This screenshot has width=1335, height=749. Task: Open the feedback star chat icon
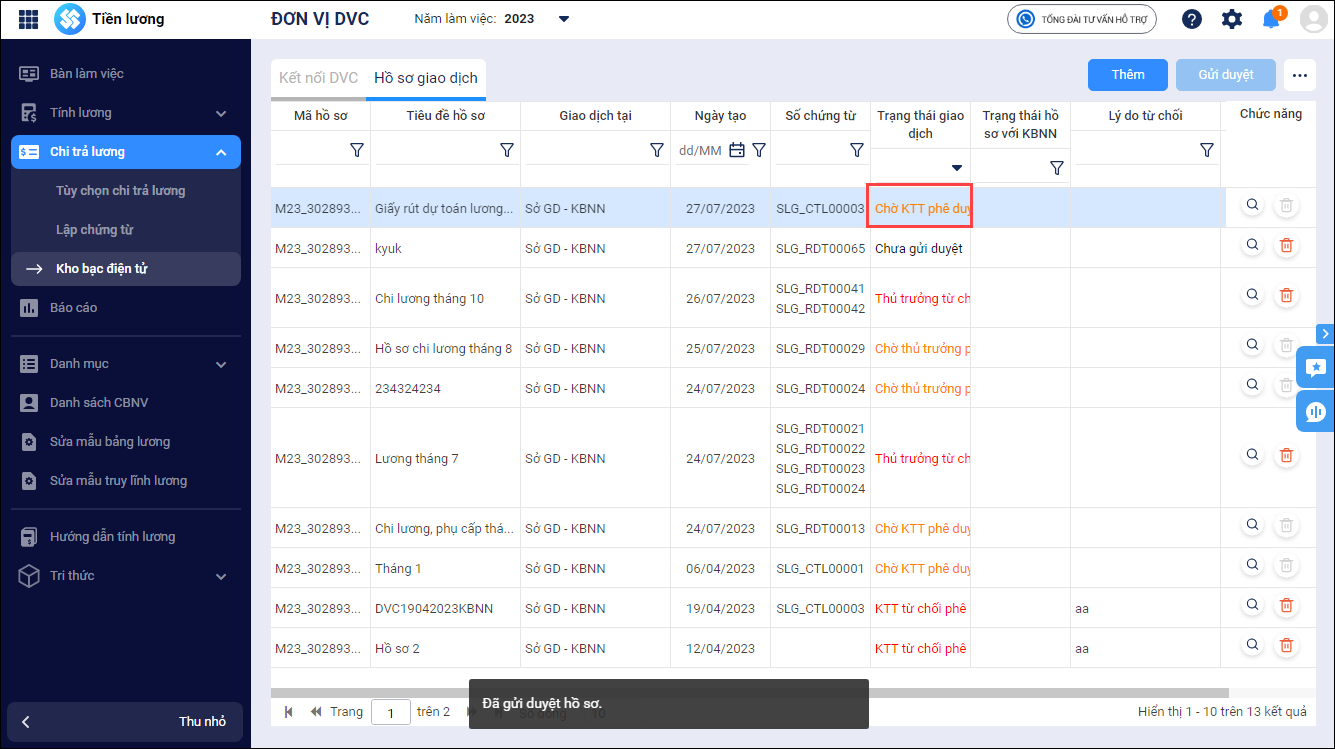[1315, 367]
